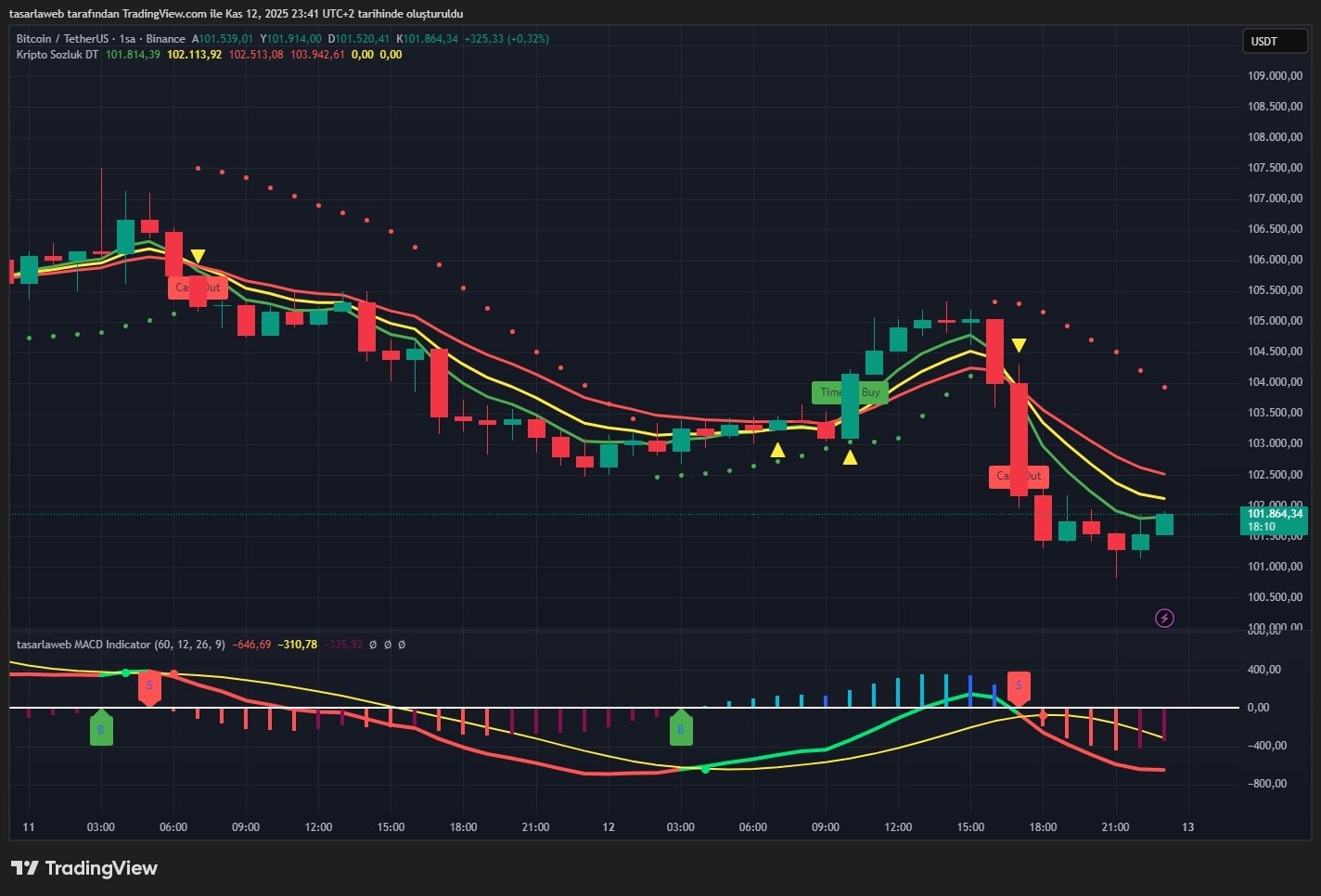Toggle the middle Ø icon in the MACD row
This screenshot has width=1321, height=896.
coord(387,644)
